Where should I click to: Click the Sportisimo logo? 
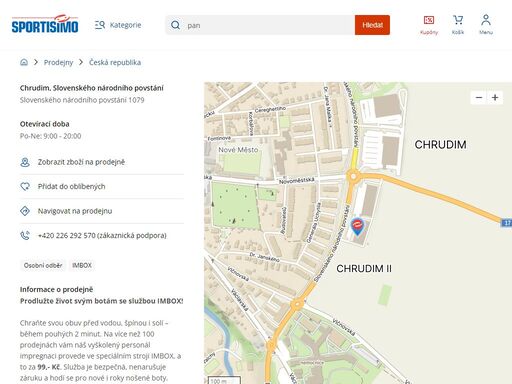(45, 24)
